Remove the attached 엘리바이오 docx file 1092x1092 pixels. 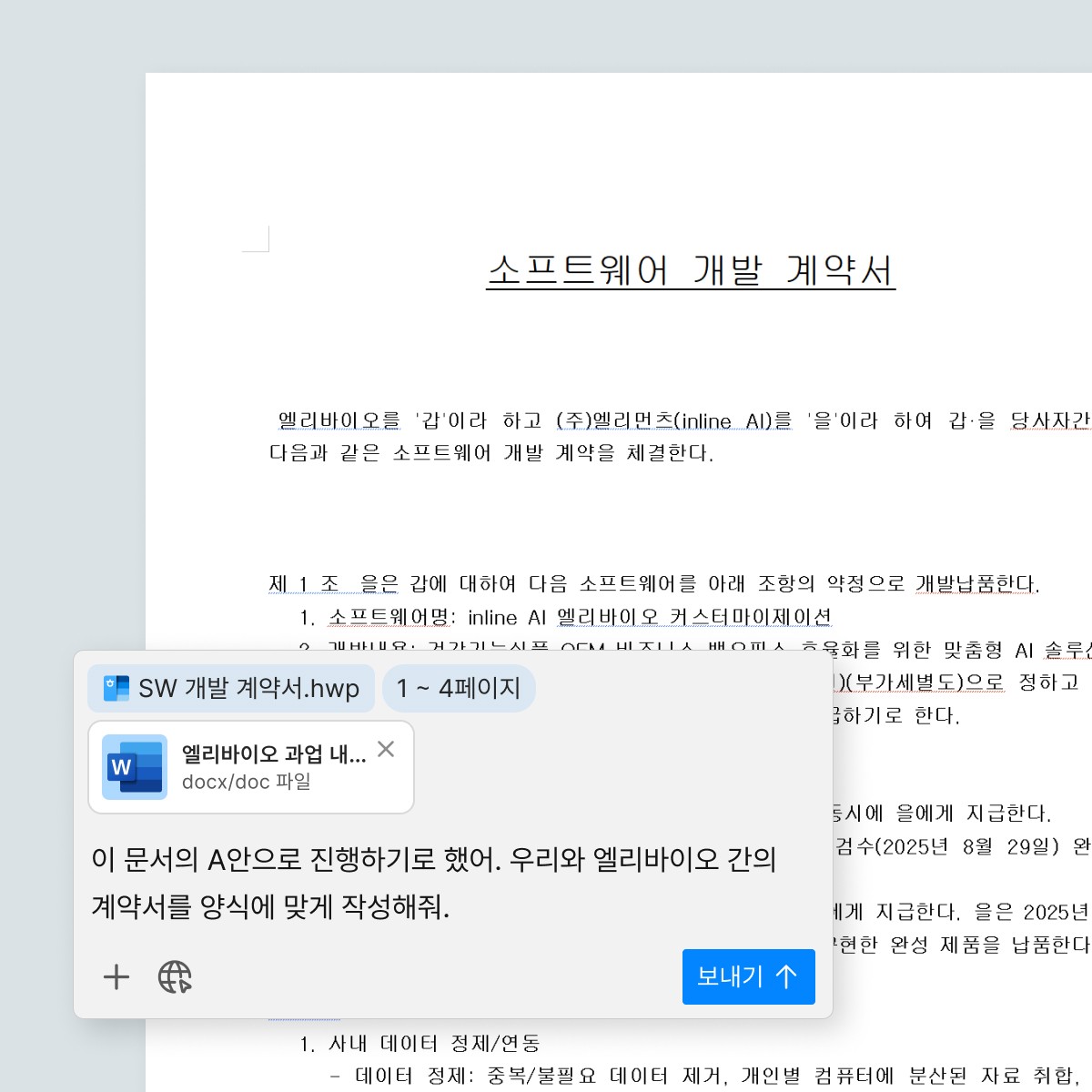pyautogui.click(x=386, y=749)
